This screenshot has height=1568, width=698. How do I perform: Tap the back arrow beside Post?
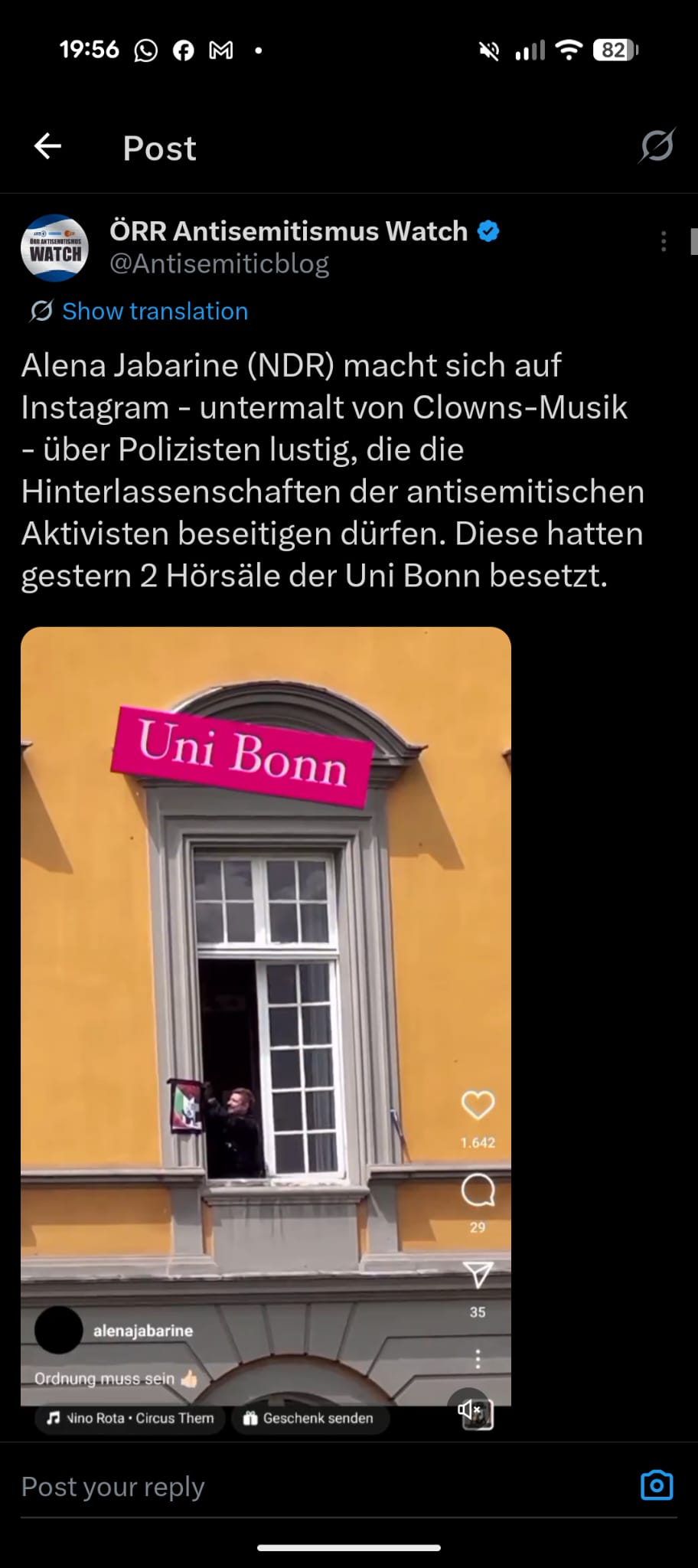coord(47,146)
